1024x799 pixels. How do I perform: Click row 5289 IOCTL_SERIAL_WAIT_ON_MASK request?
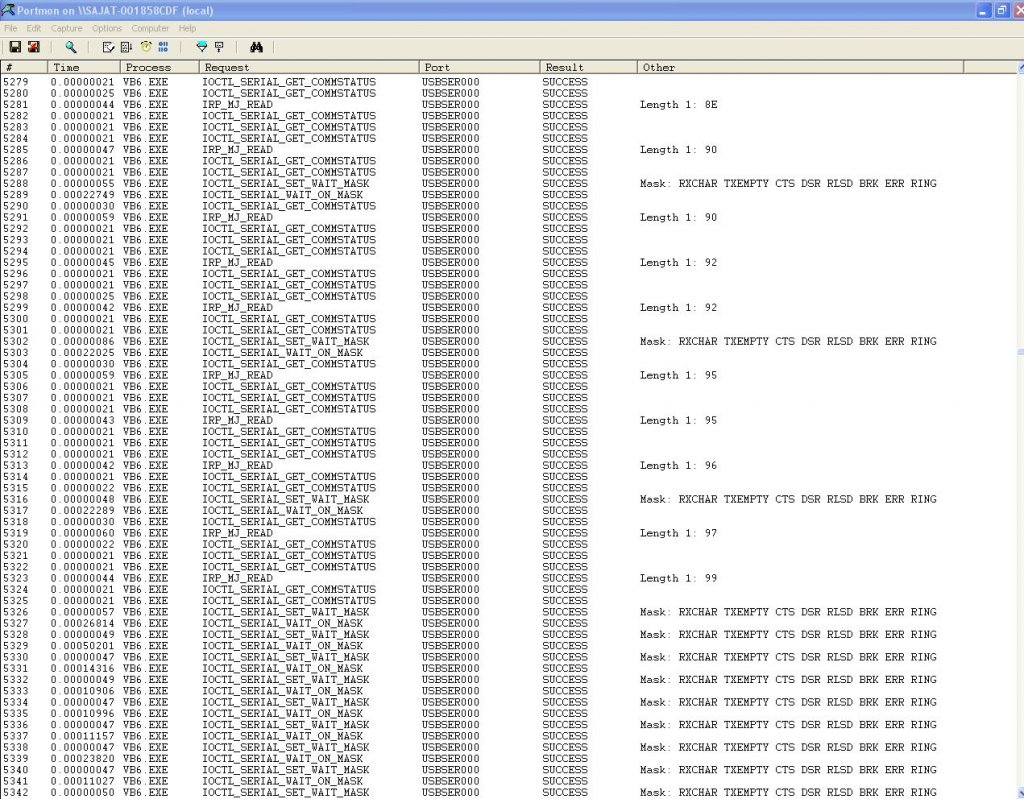[x=283, y=195]
